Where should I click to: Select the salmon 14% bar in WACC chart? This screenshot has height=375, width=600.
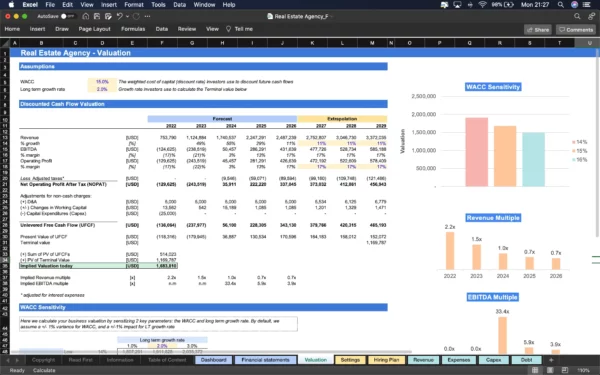pos(476,152)
